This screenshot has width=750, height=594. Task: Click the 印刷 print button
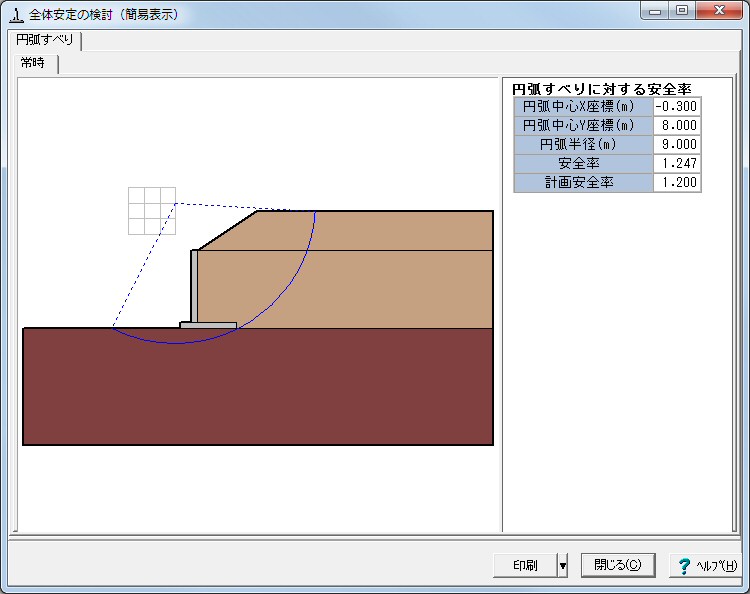(525, 565)
